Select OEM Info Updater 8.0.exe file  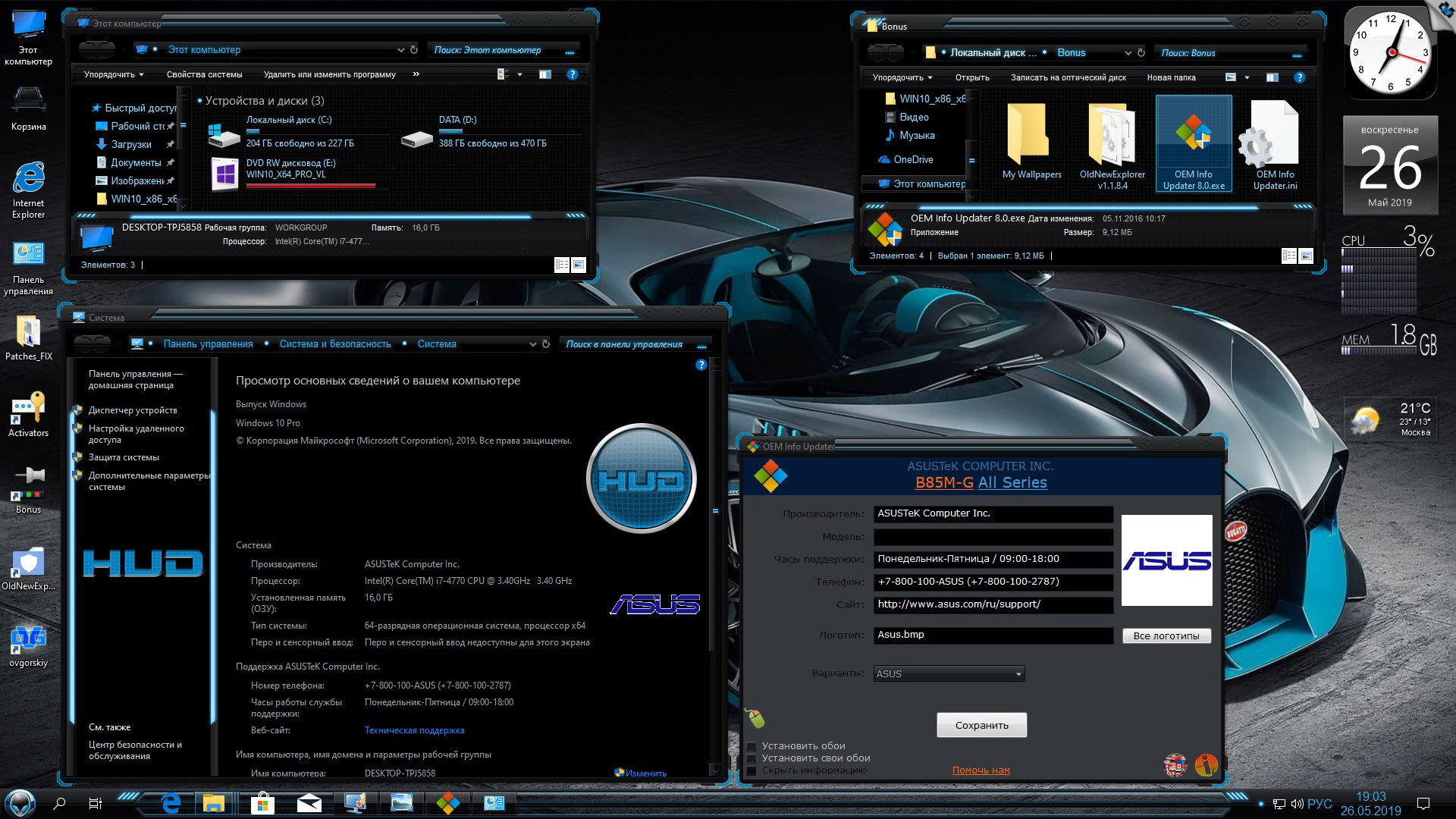[1194, 144]
